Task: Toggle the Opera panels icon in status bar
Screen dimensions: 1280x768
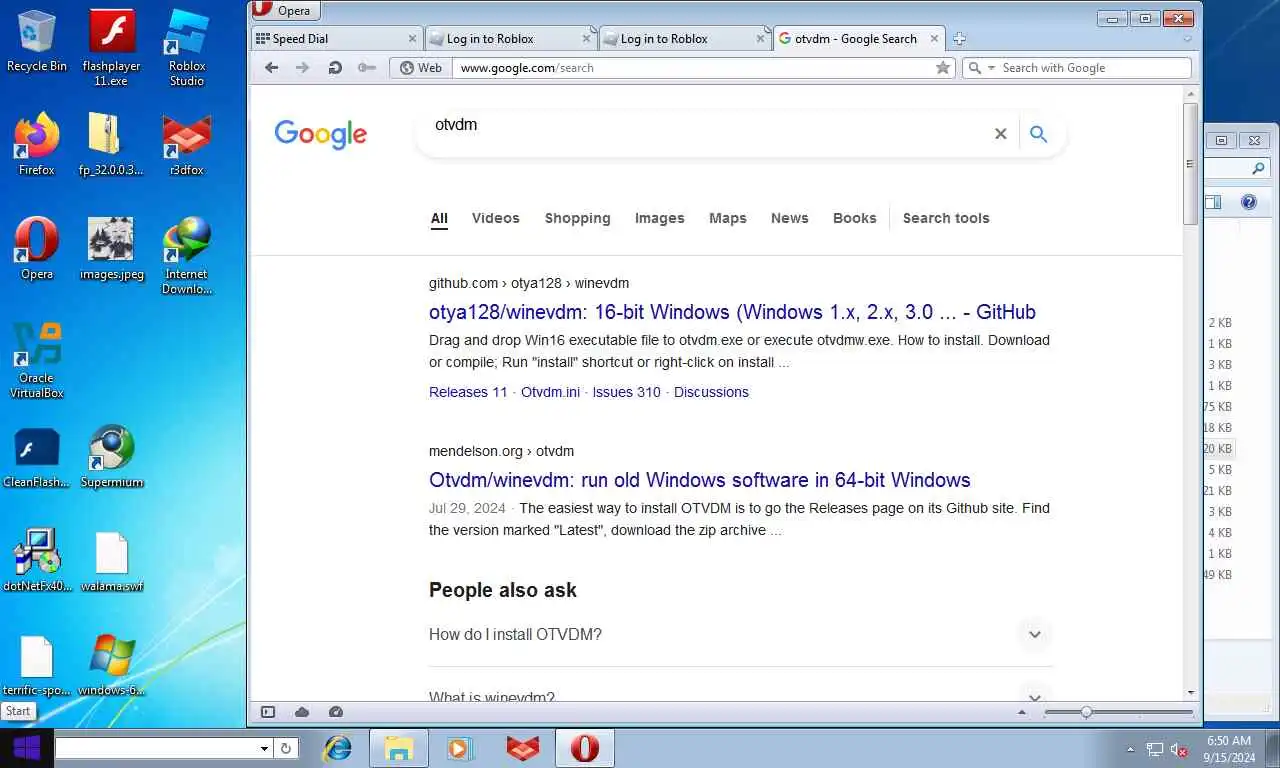Action: pos(268,712)
